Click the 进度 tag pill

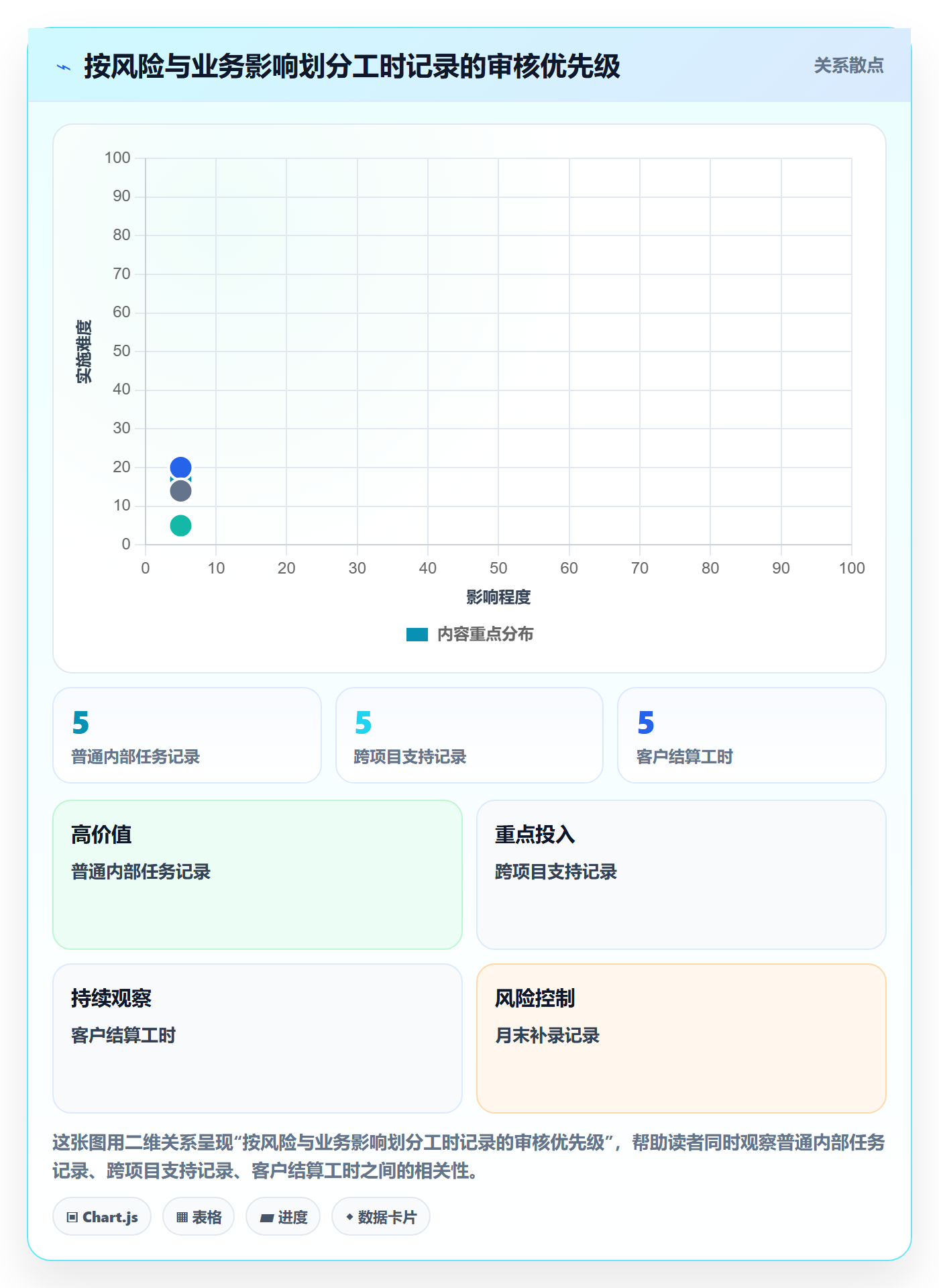(283, 1217)
